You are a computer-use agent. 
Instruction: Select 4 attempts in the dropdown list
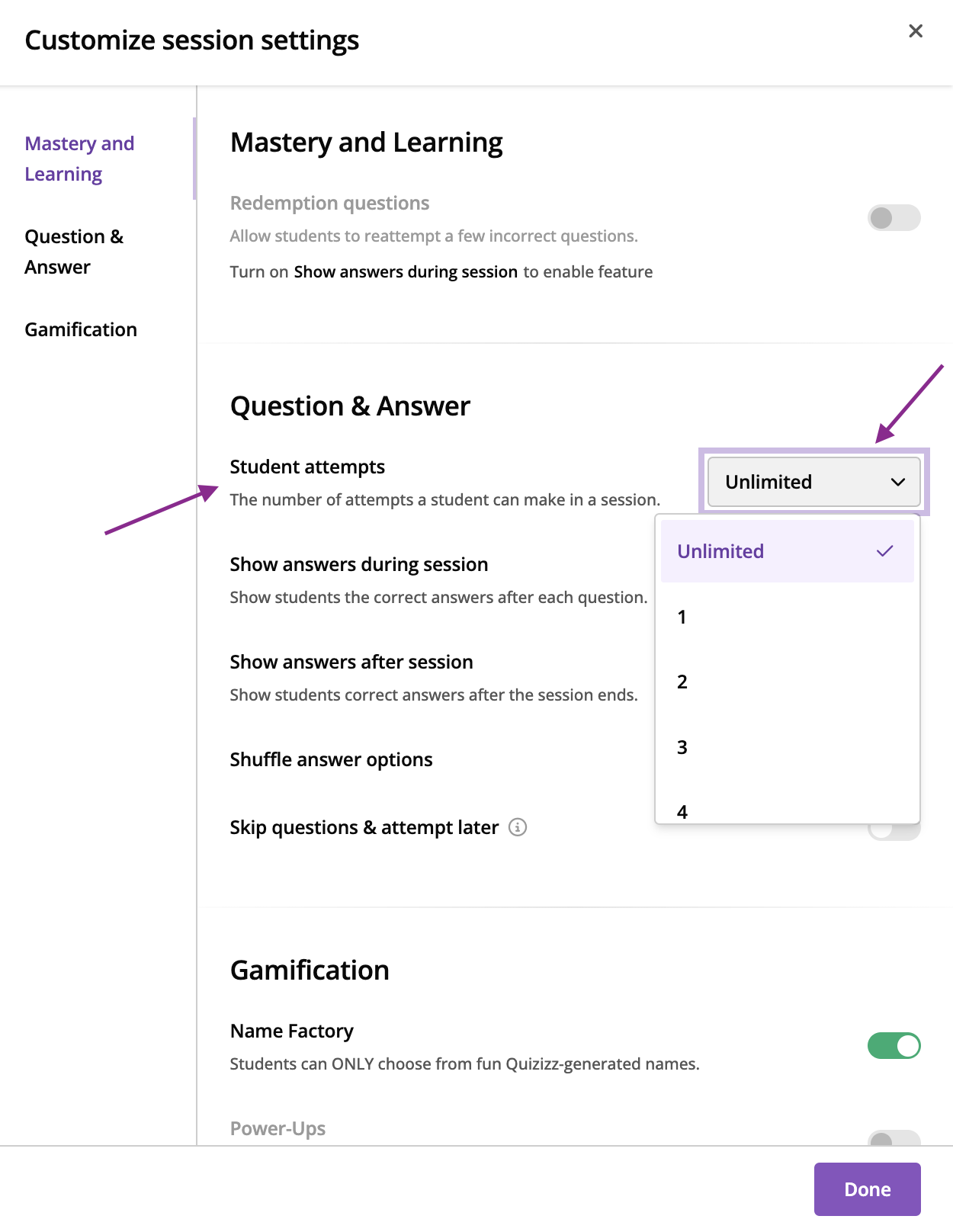point(788,810)
